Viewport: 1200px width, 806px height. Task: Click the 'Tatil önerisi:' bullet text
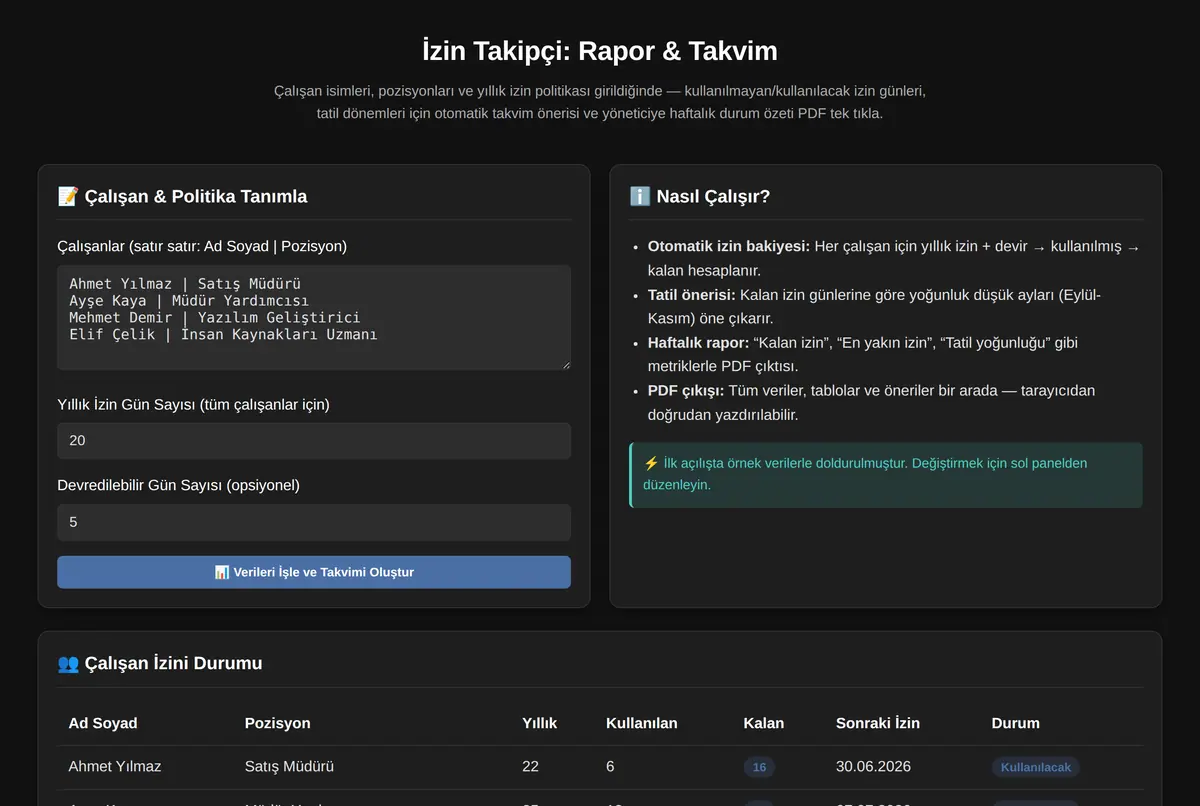pos(692,294)
